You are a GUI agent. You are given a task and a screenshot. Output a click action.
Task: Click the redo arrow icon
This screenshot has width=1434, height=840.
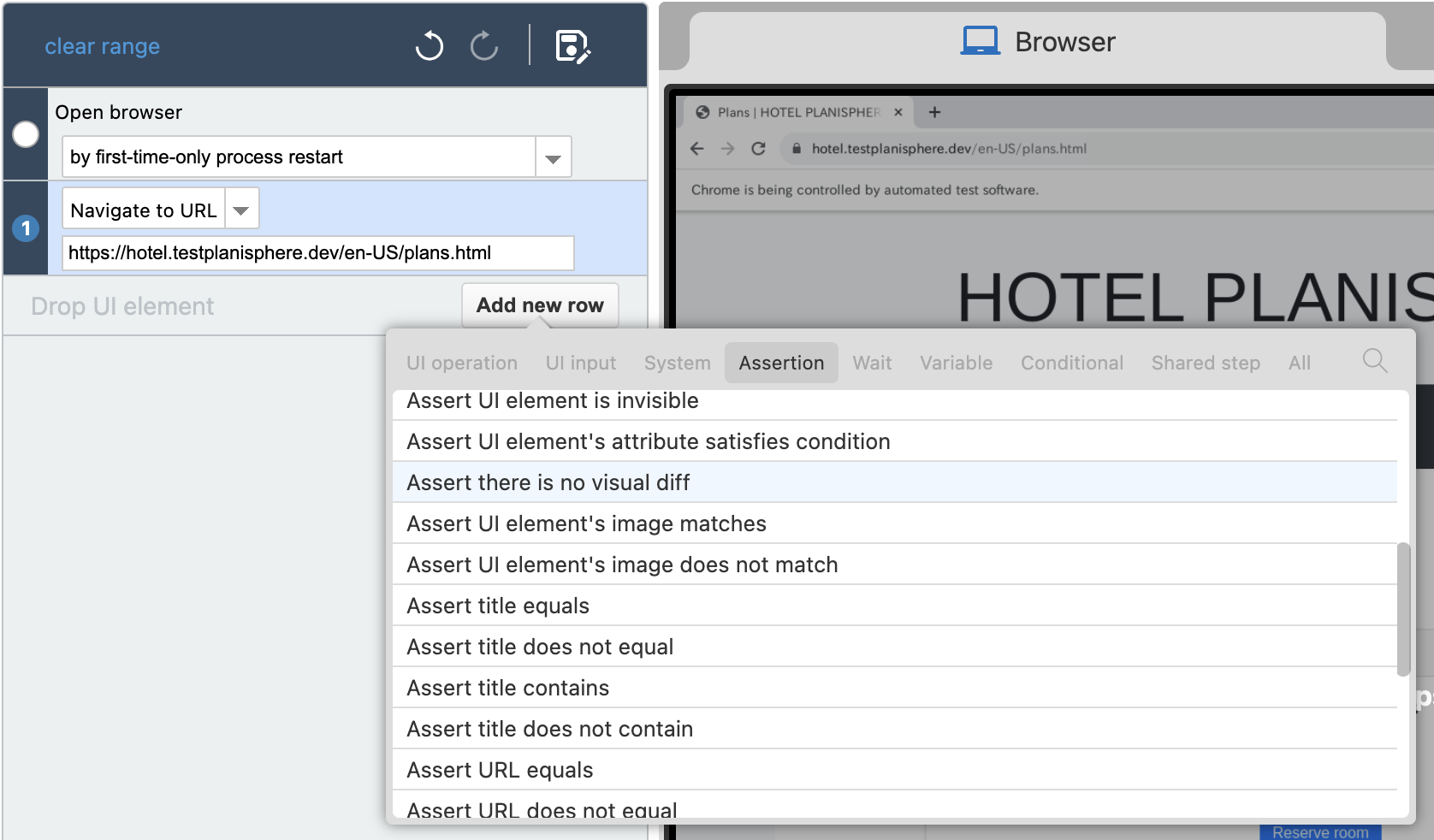tap(484, 45)
